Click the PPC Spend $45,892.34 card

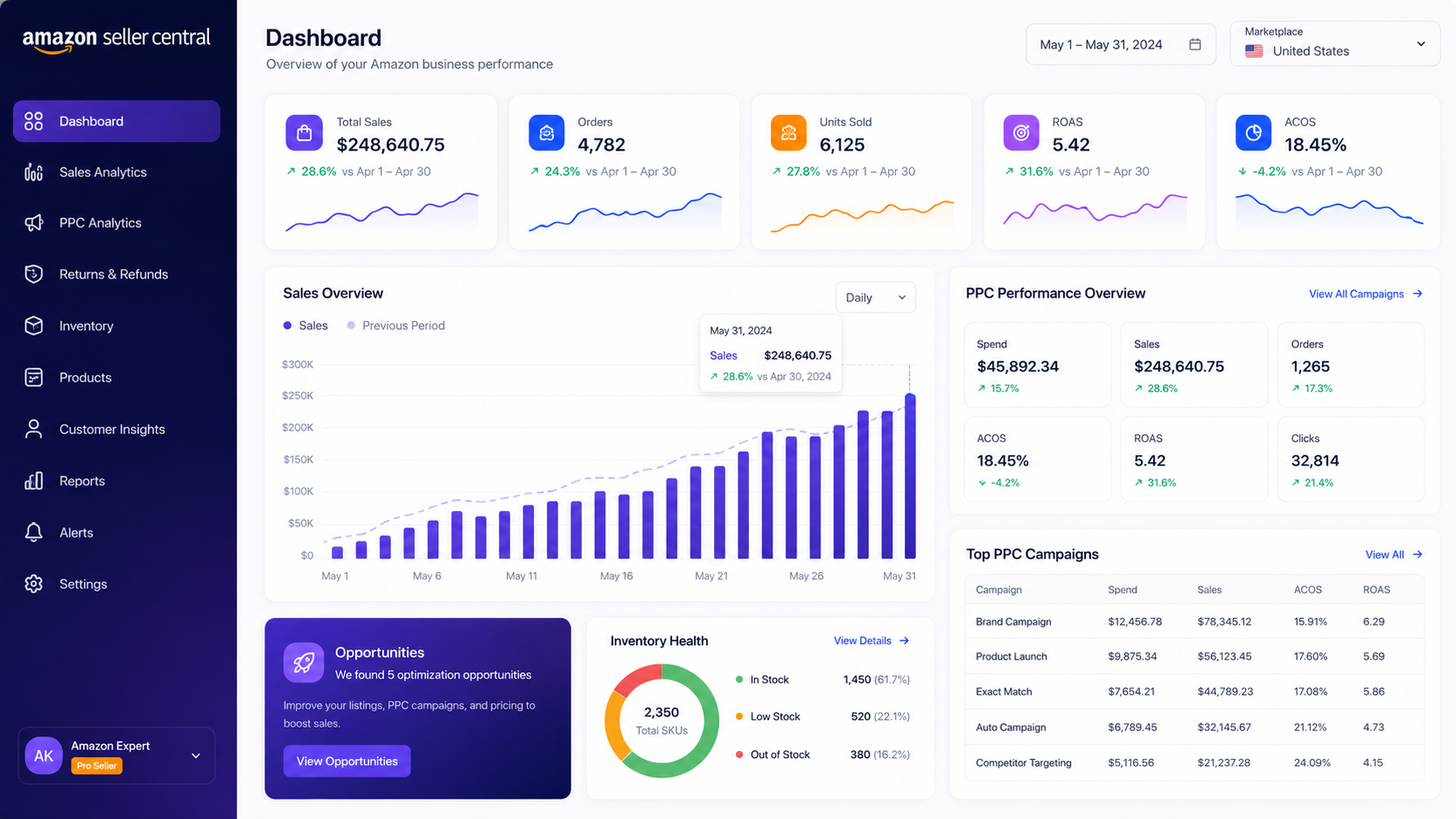coord(1037,365)
